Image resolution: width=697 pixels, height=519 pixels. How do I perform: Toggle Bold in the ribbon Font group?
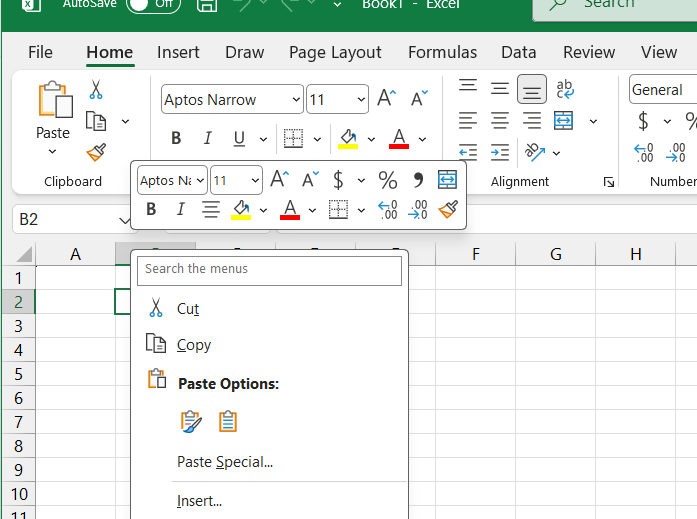176,139
